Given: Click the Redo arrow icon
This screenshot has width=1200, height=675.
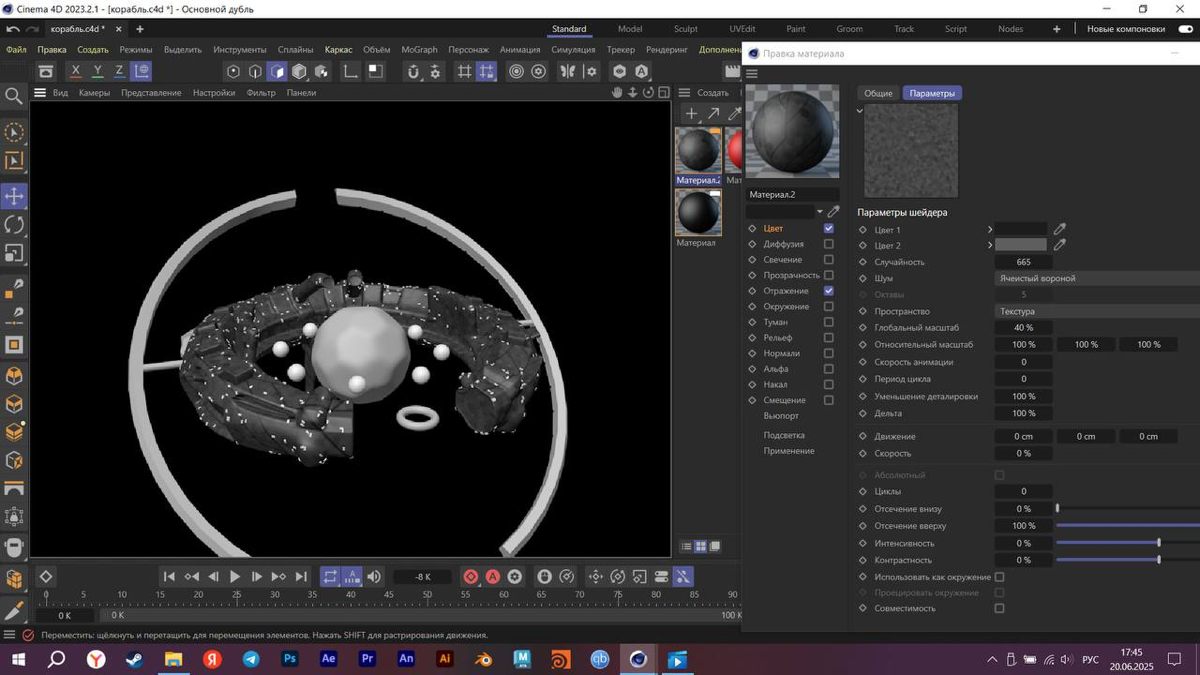Looking at the screenshot, I should pos(34,29).
